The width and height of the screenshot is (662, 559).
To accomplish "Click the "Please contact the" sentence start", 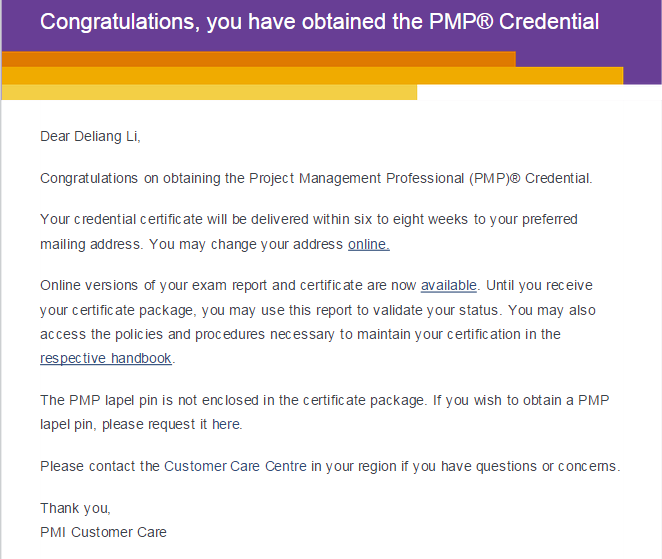I will pyautogui.click(x=100, y=466).
